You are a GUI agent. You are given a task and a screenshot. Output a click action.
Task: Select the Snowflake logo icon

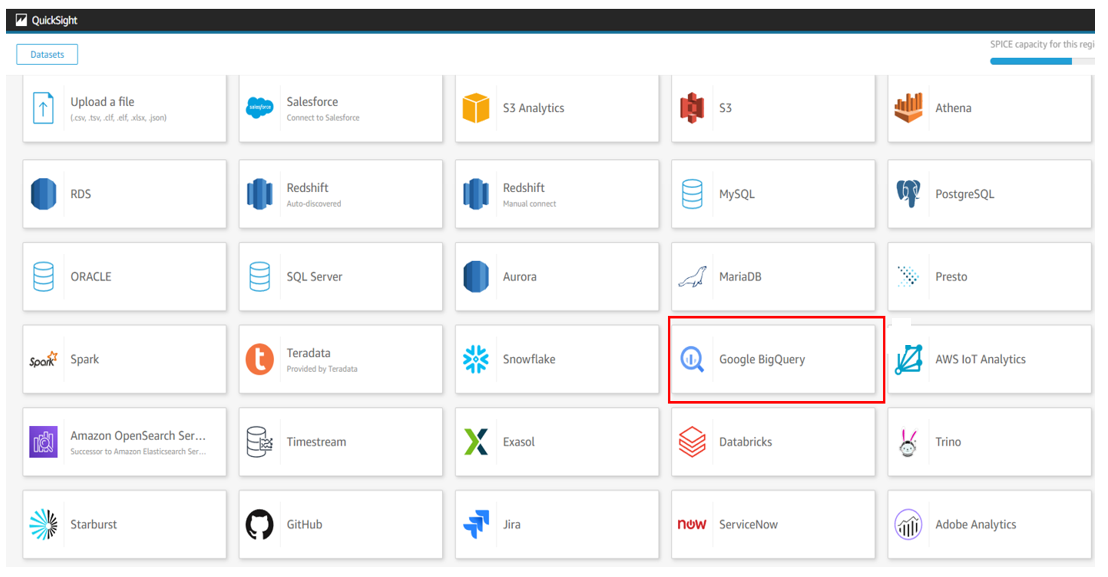click(476, 359)
